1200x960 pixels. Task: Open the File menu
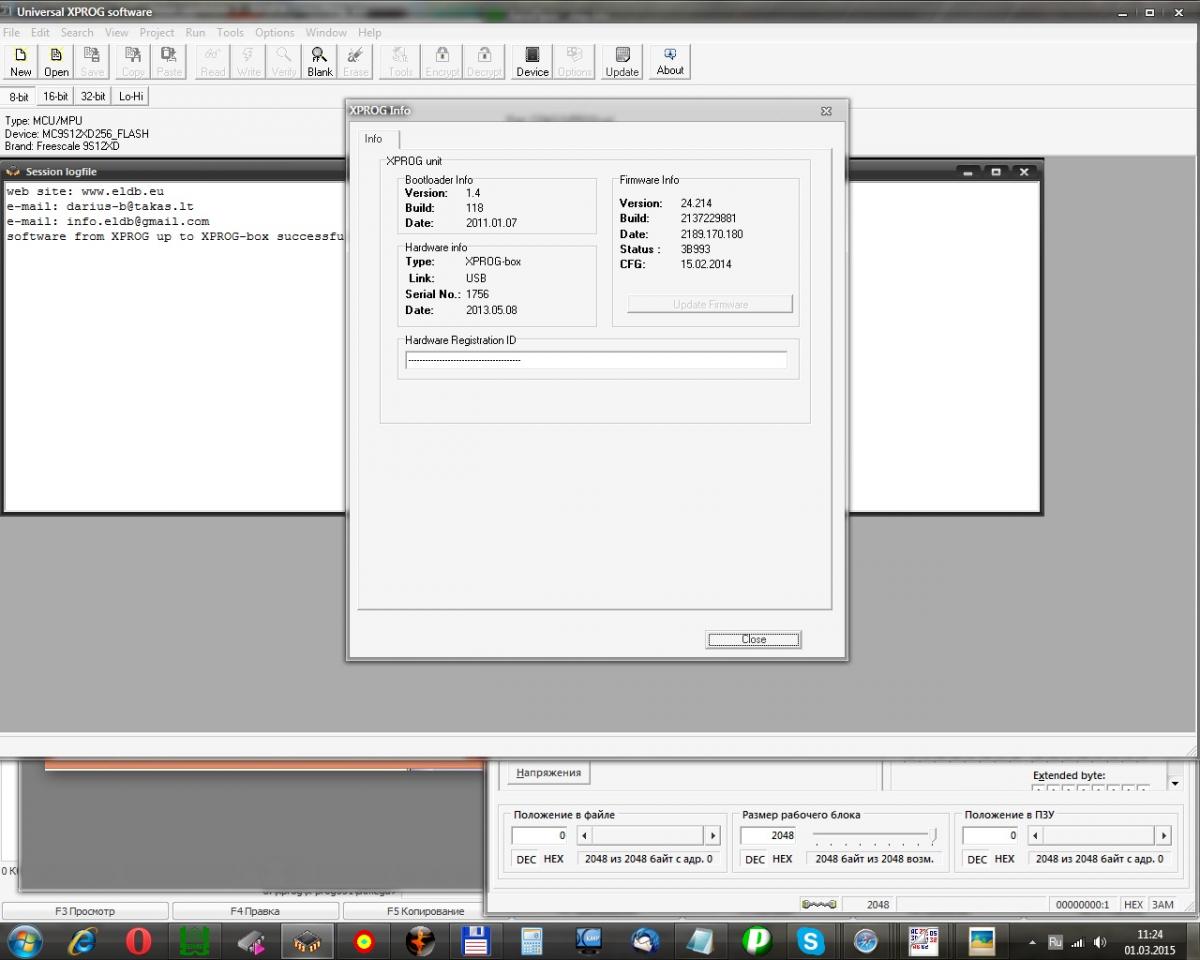point(12,32)
